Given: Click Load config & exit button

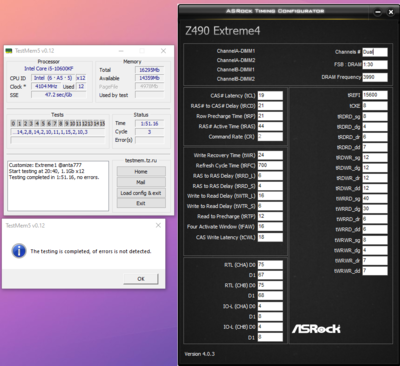Looking at the screenshot, I should [141, 193].
